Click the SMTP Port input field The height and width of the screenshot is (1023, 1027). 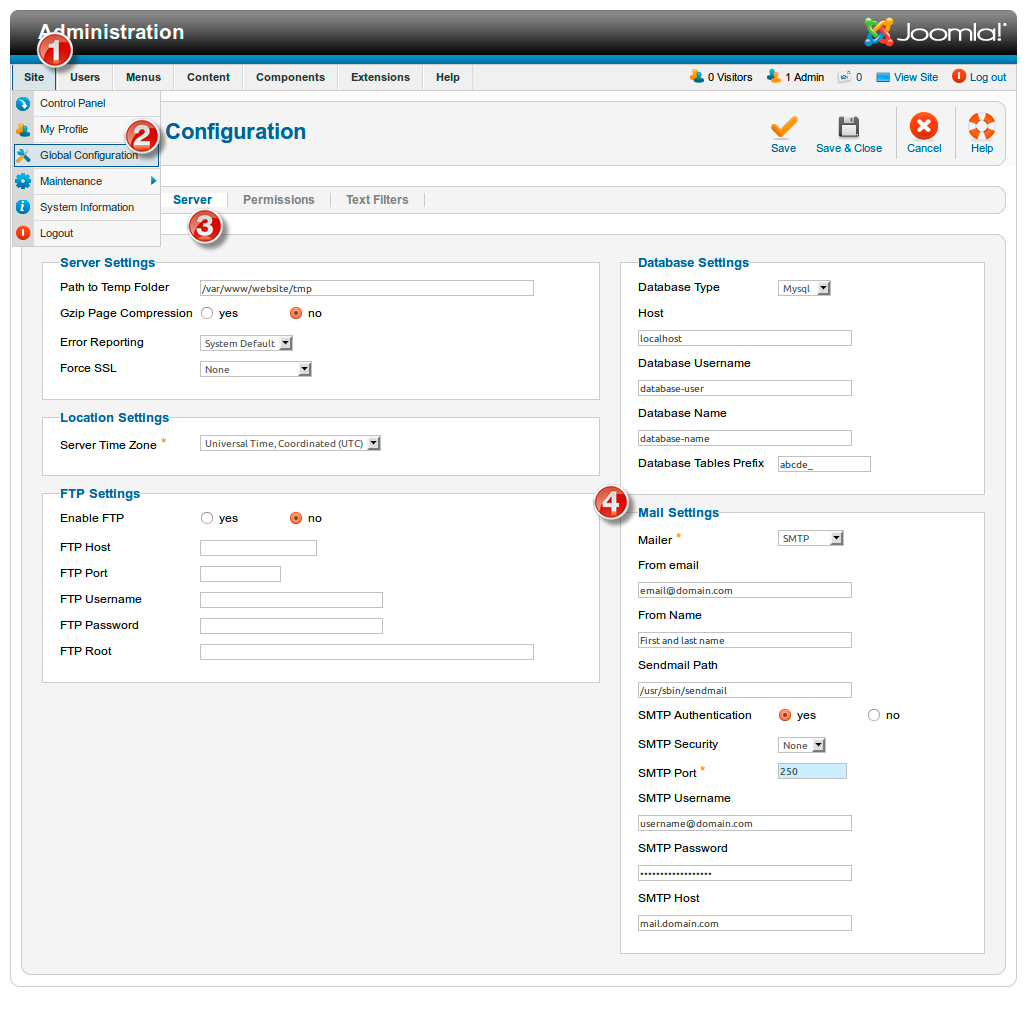pyautogui.click(x=812, y=771)
